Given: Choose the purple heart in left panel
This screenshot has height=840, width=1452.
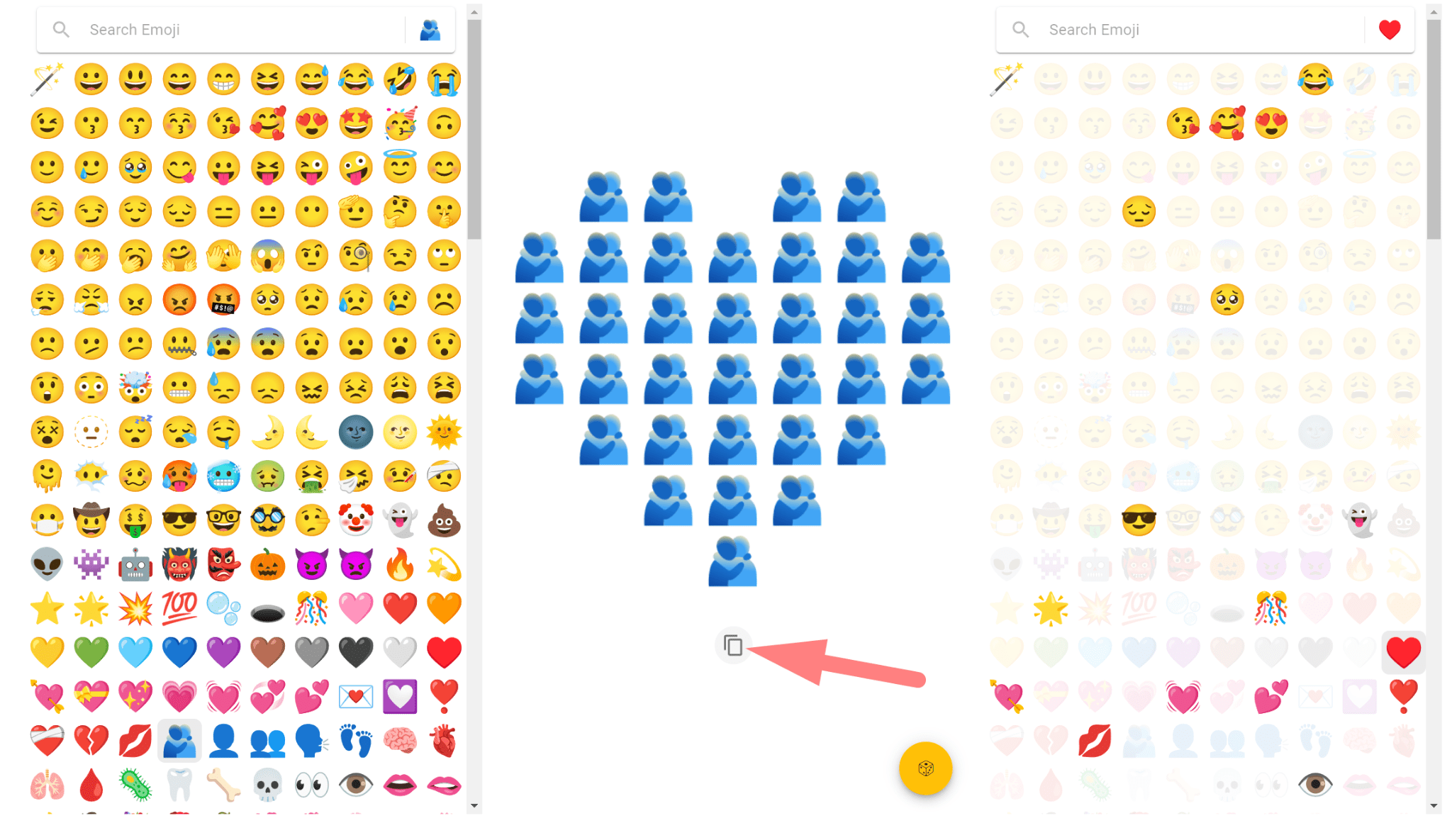Looking at the screenshot, I should [x=224, y=652].
